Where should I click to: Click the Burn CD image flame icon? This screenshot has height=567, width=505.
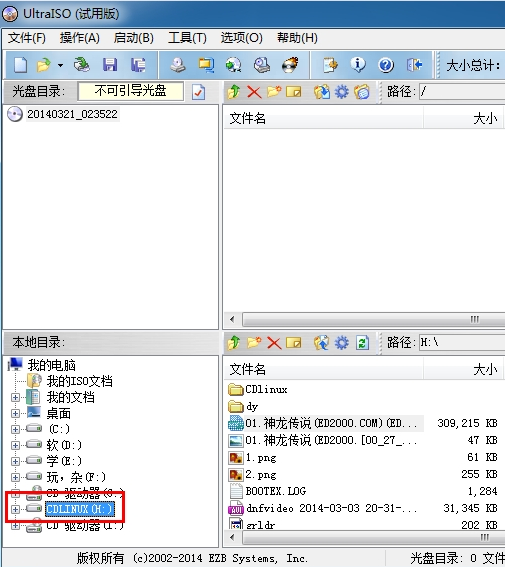[x=290, y=65]
